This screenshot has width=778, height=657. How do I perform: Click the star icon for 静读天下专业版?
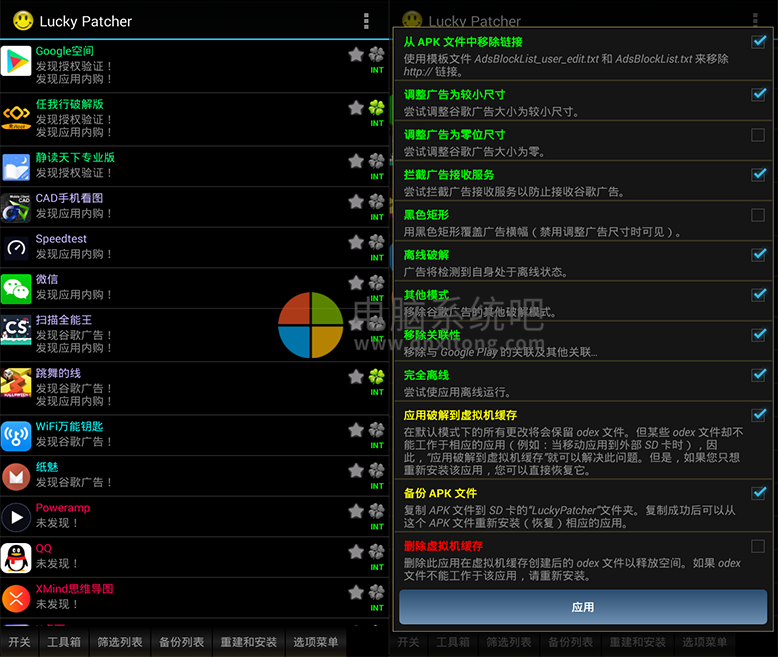[x=356, y=161]
